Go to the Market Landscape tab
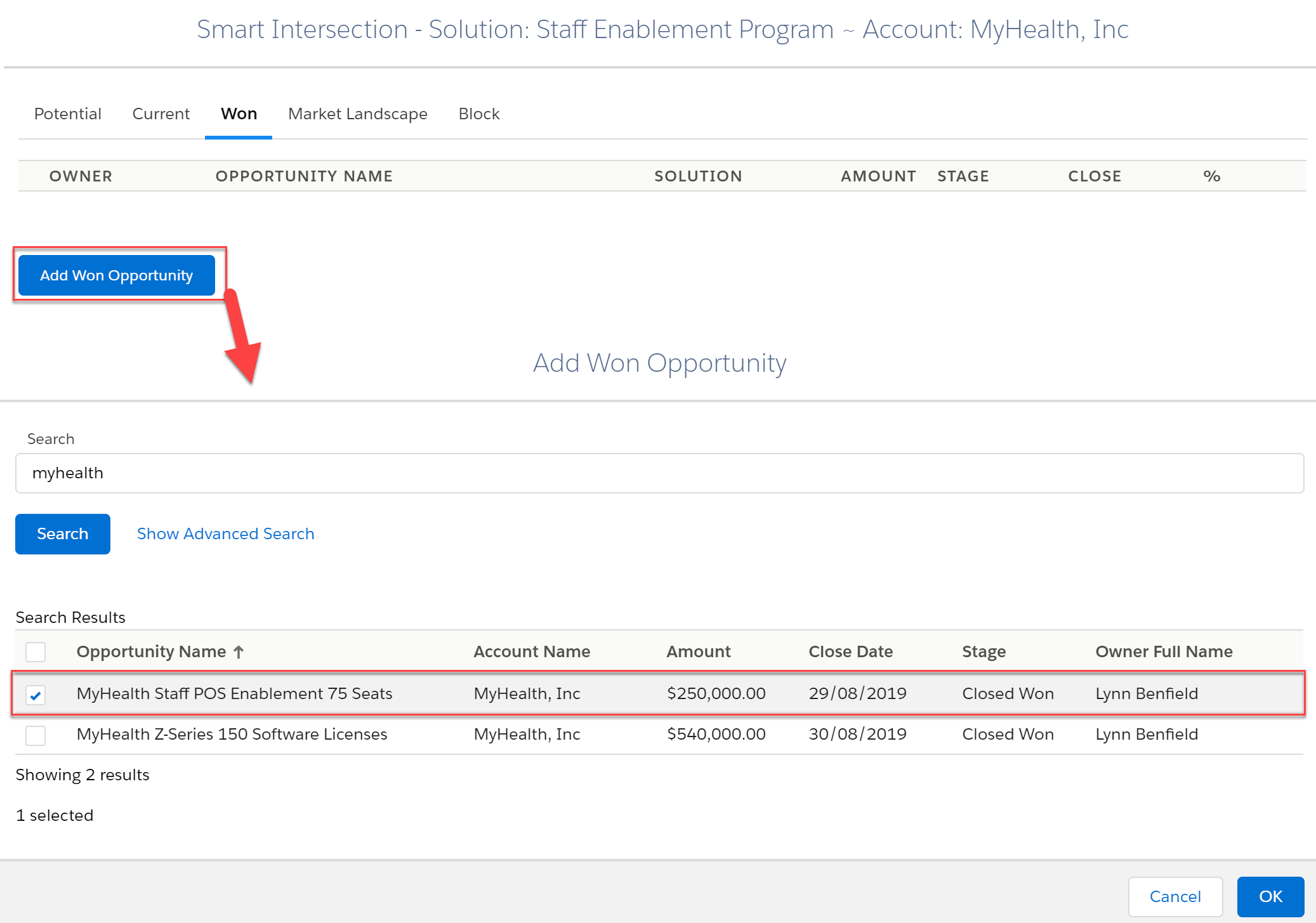Image resolution: width=1316 pixels, height=923 pixels. pyautogui.click(x=358, y=114)
